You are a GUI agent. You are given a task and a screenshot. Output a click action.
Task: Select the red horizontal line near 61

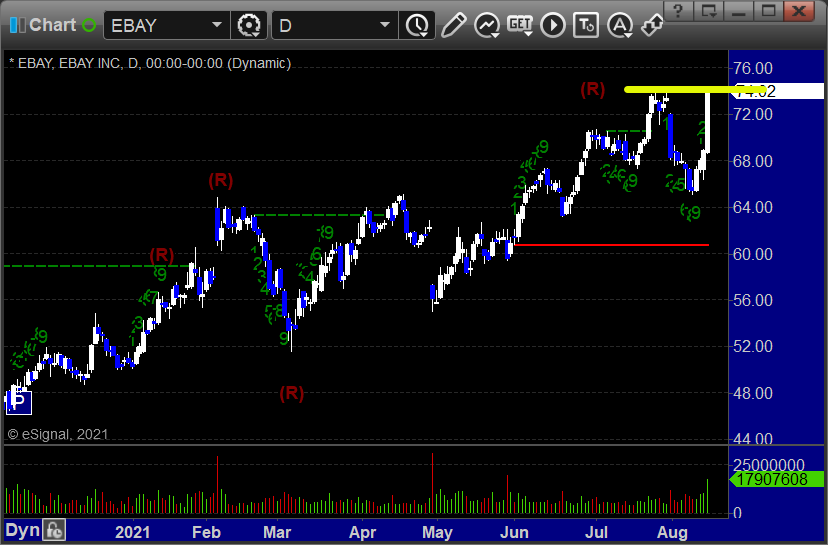[611, 245]
